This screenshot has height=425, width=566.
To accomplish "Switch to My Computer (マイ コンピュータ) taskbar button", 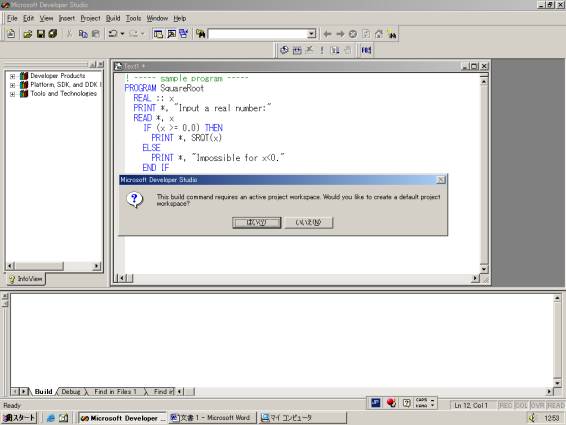I will pos(302,418).
